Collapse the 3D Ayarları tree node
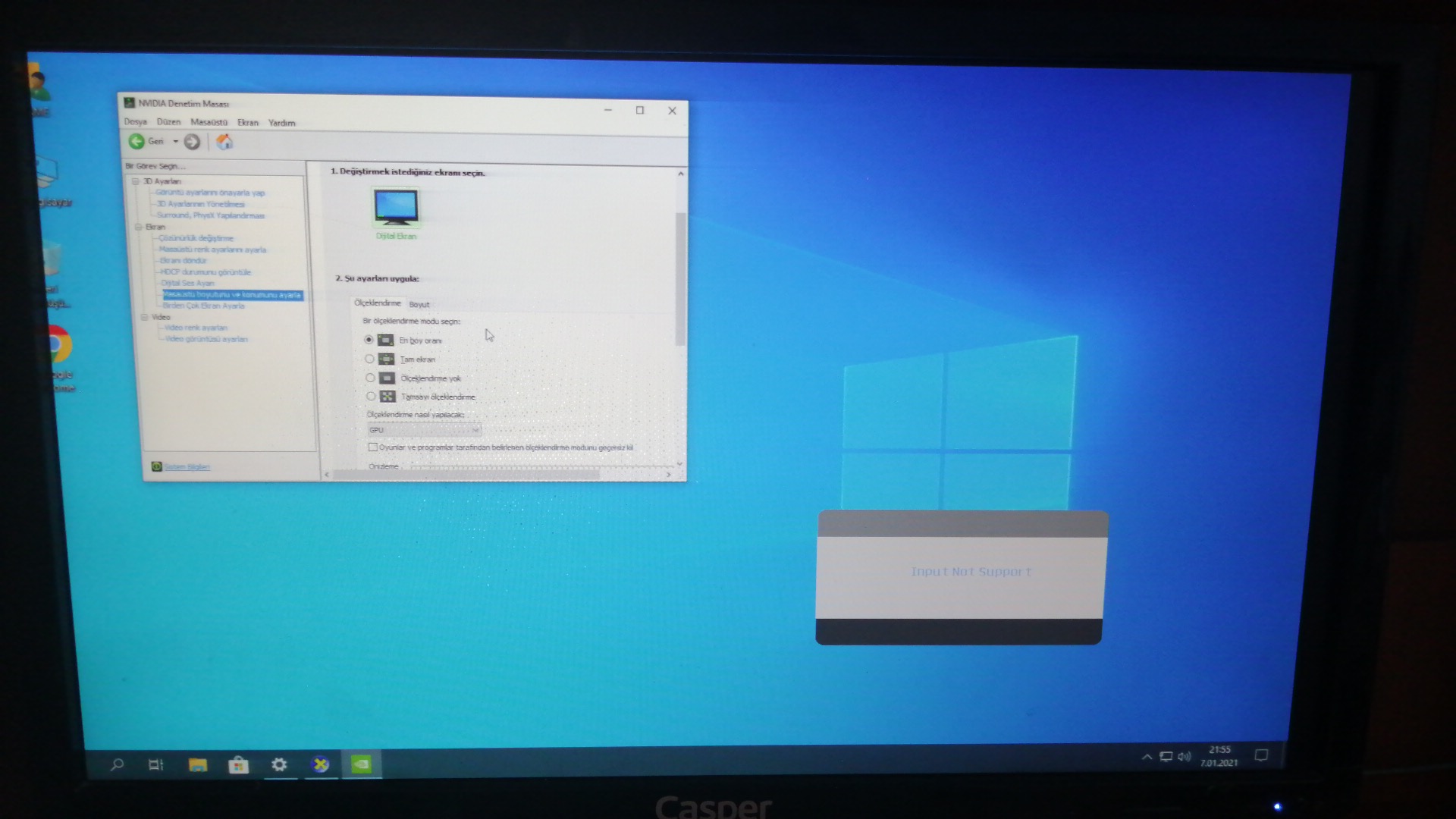1456x819 pixels. pyautogui.click(x=136, y=181)
